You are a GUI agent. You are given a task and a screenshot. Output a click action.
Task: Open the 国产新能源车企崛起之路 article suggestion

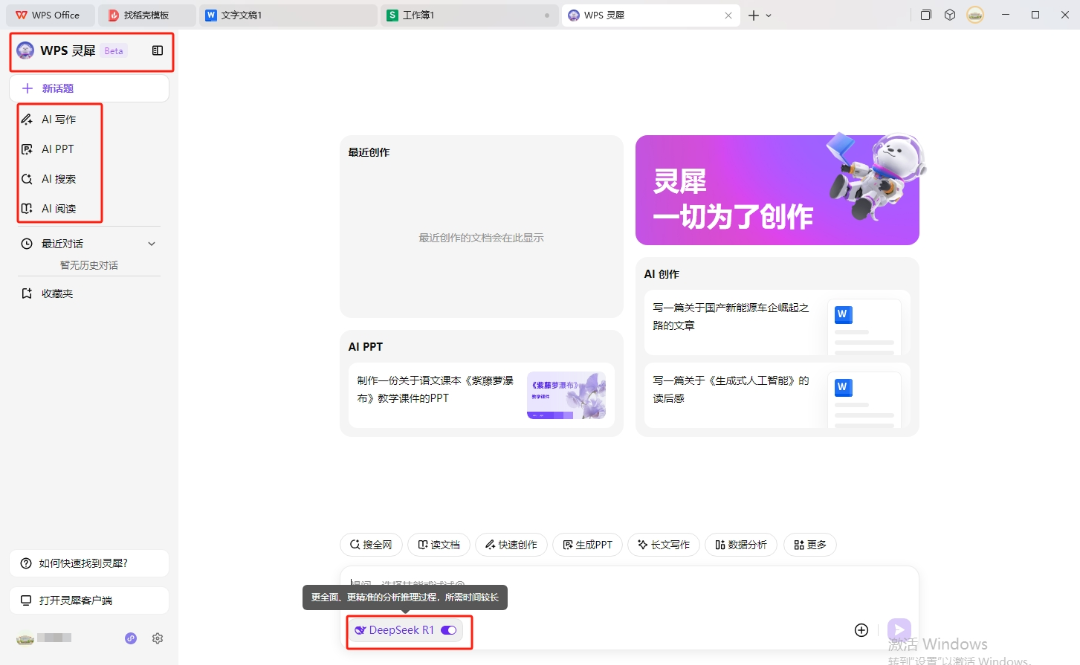click(777, 323)
